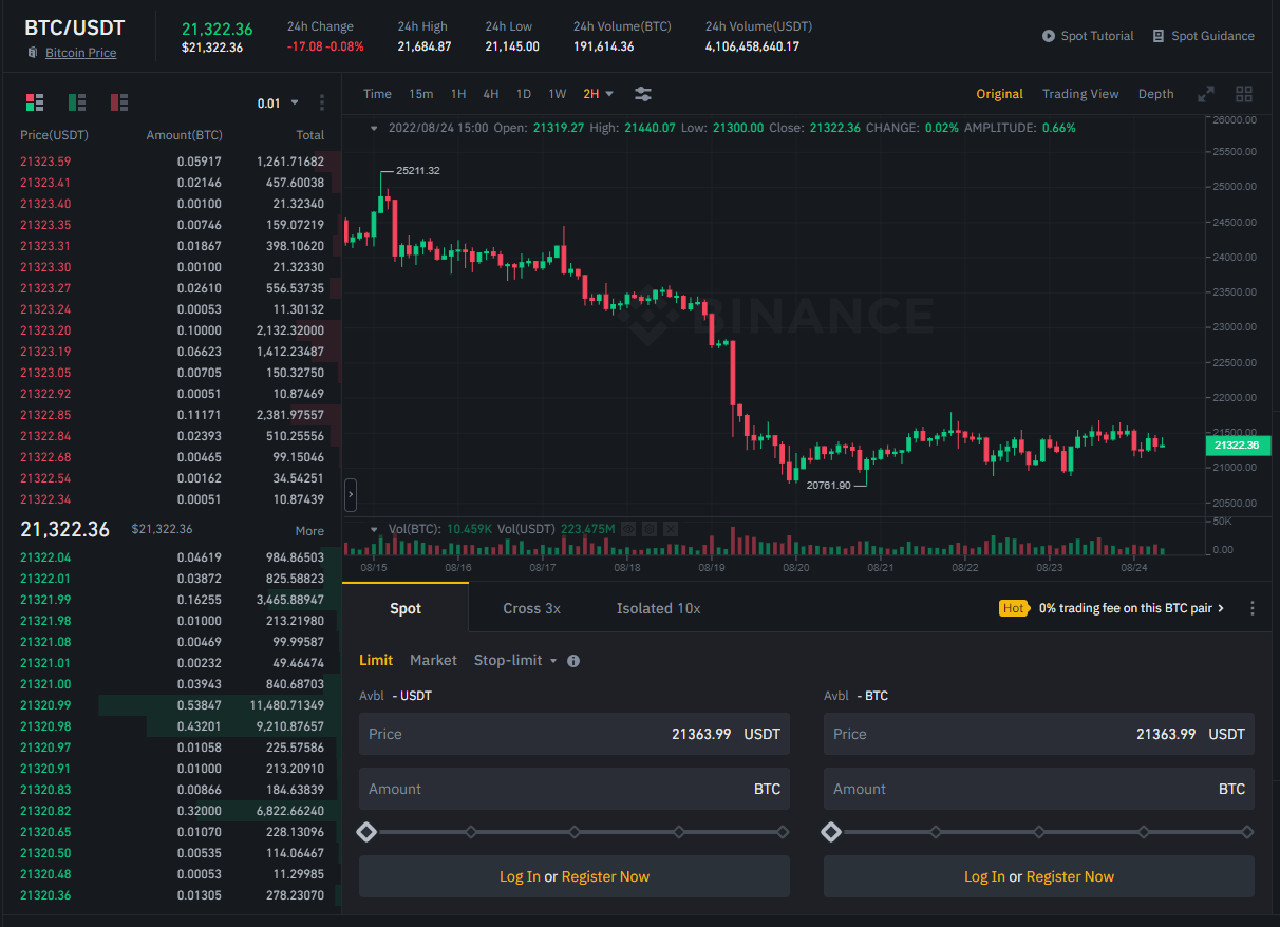Hide the Vol(BTC) indicator with the eye icon
This screenshot has width=1280, height=927.
[x=628, y=529]
